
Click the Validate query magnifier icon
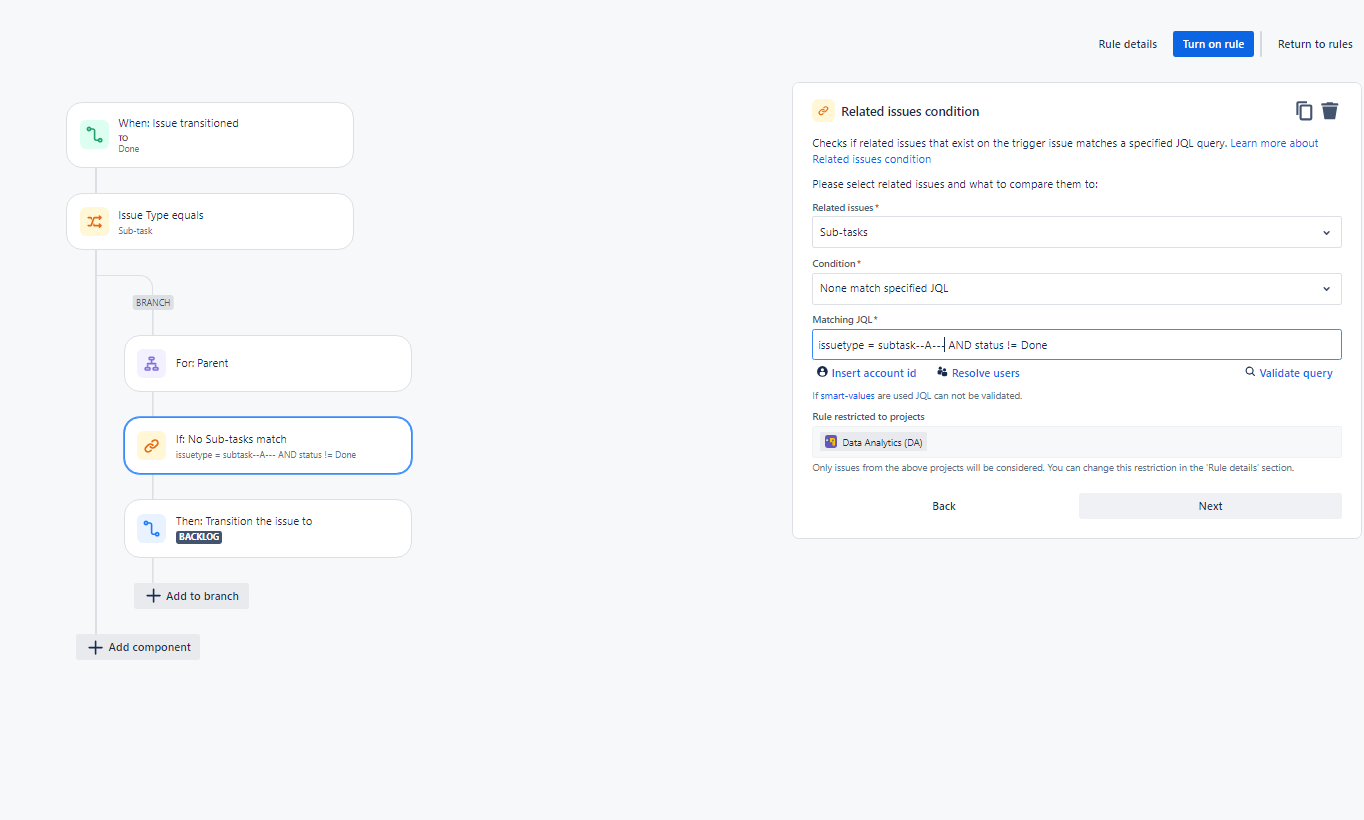(x=1250, y=372)
